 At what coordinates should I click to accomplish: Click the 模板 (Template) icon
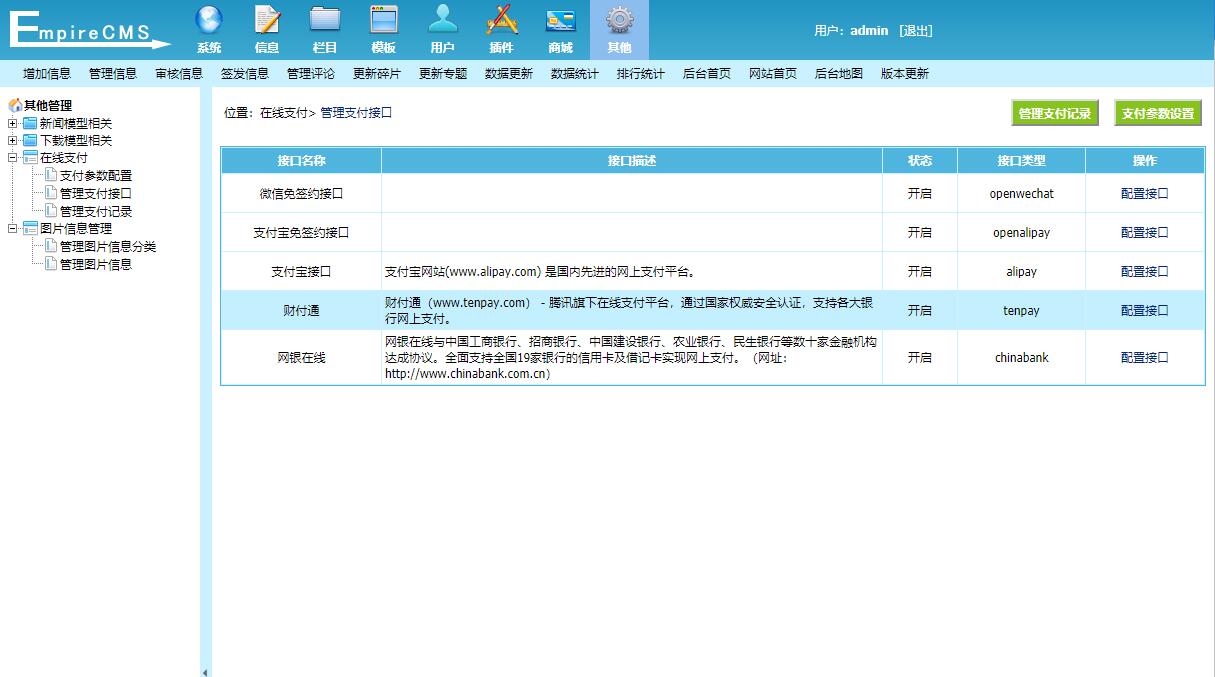(384, 28)
